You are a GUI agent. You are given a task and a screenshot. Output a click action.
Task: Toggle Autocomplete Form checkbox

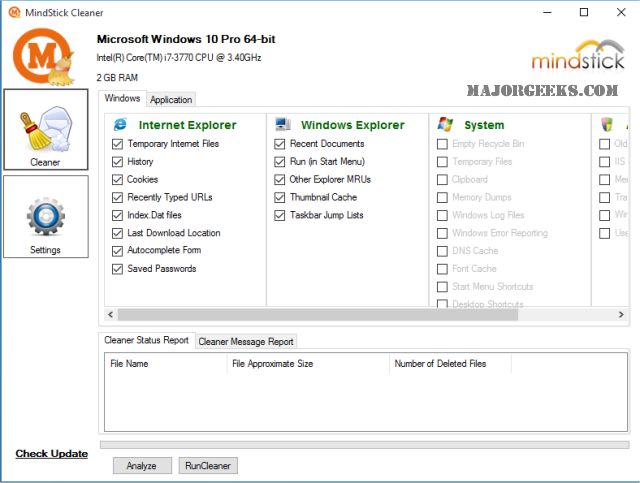pyautogui.click(x=118, y=251)
